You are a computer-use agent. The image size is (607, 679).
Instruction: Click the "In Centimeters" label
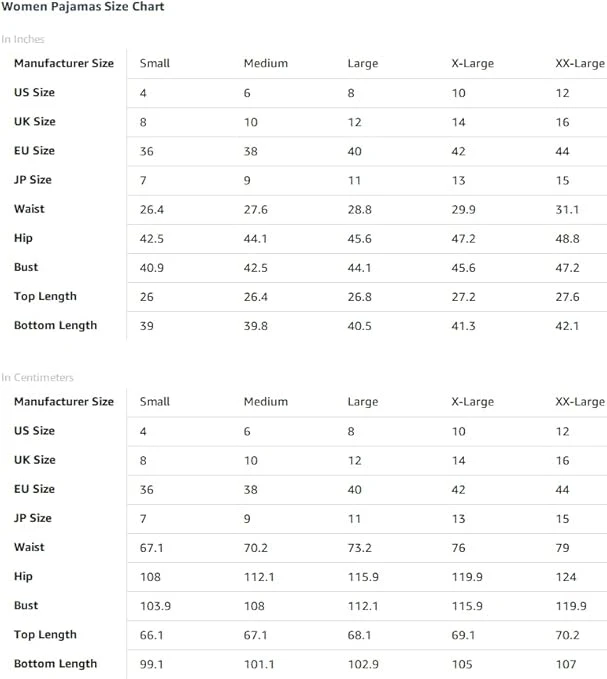click(x=37, y=377)
